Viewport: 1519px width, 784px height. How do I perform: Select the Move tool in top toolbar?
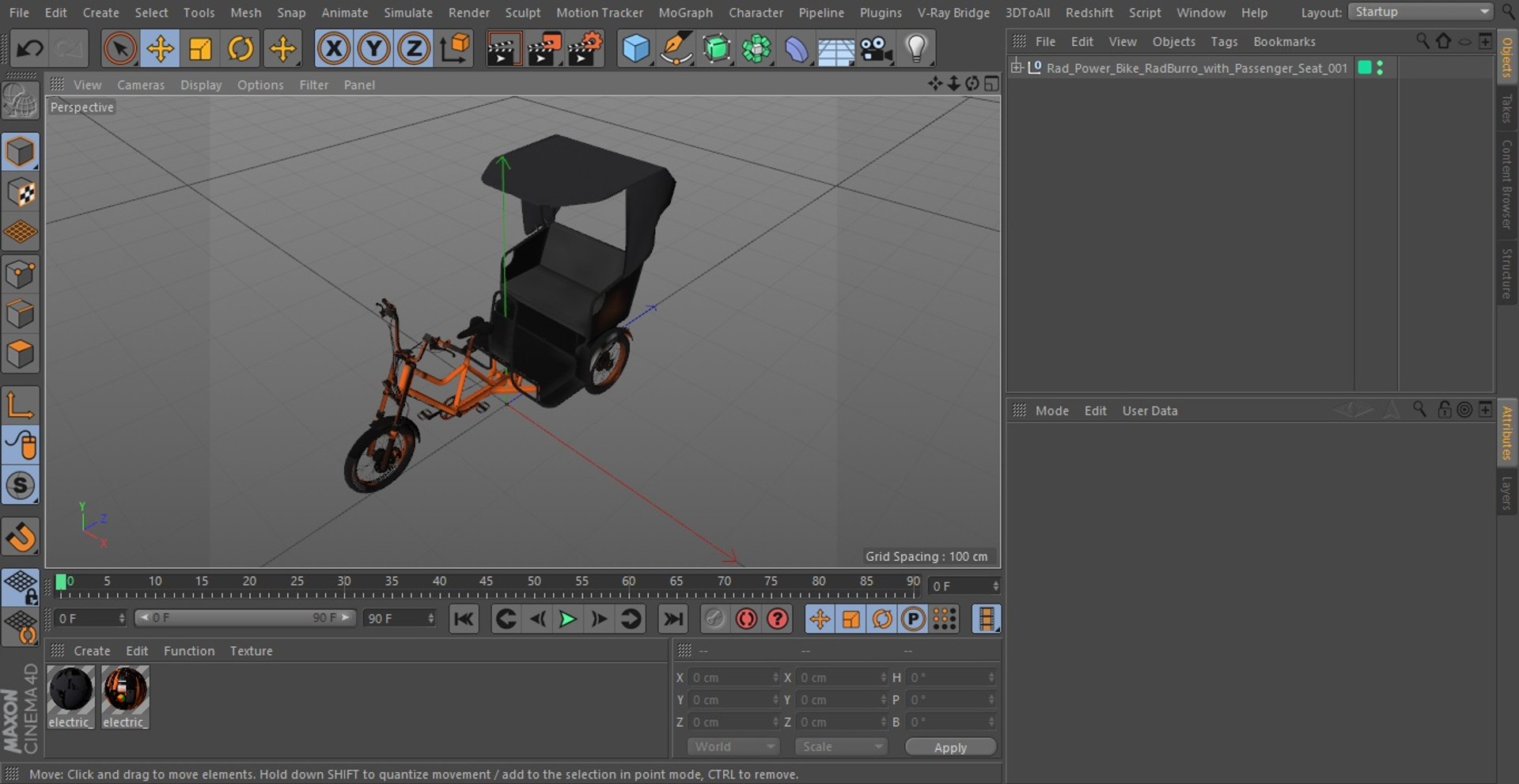[x=160, y=49]
